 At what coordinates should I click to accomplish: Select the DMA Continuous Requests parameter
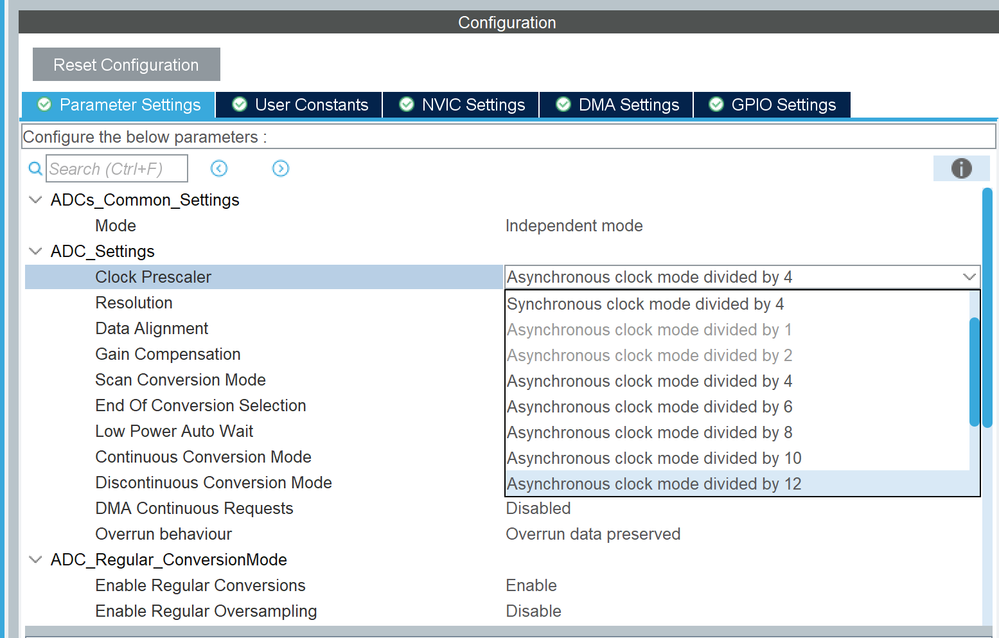[x=194, y=509]
